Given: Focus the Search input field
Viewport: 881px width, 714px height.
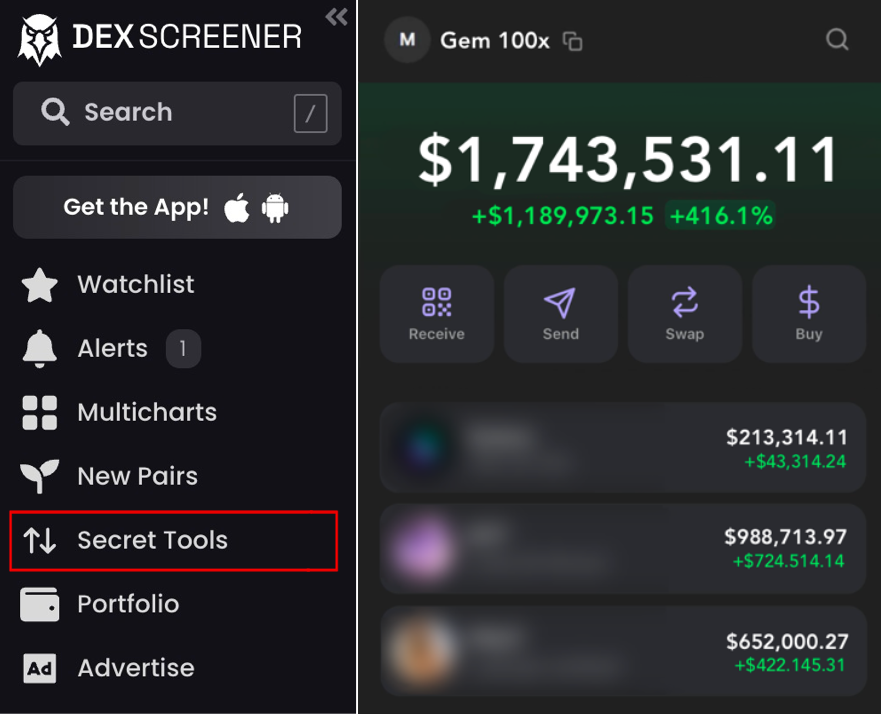Looking at the screenshot, I should pyautogui.click(x=177, y=113).
